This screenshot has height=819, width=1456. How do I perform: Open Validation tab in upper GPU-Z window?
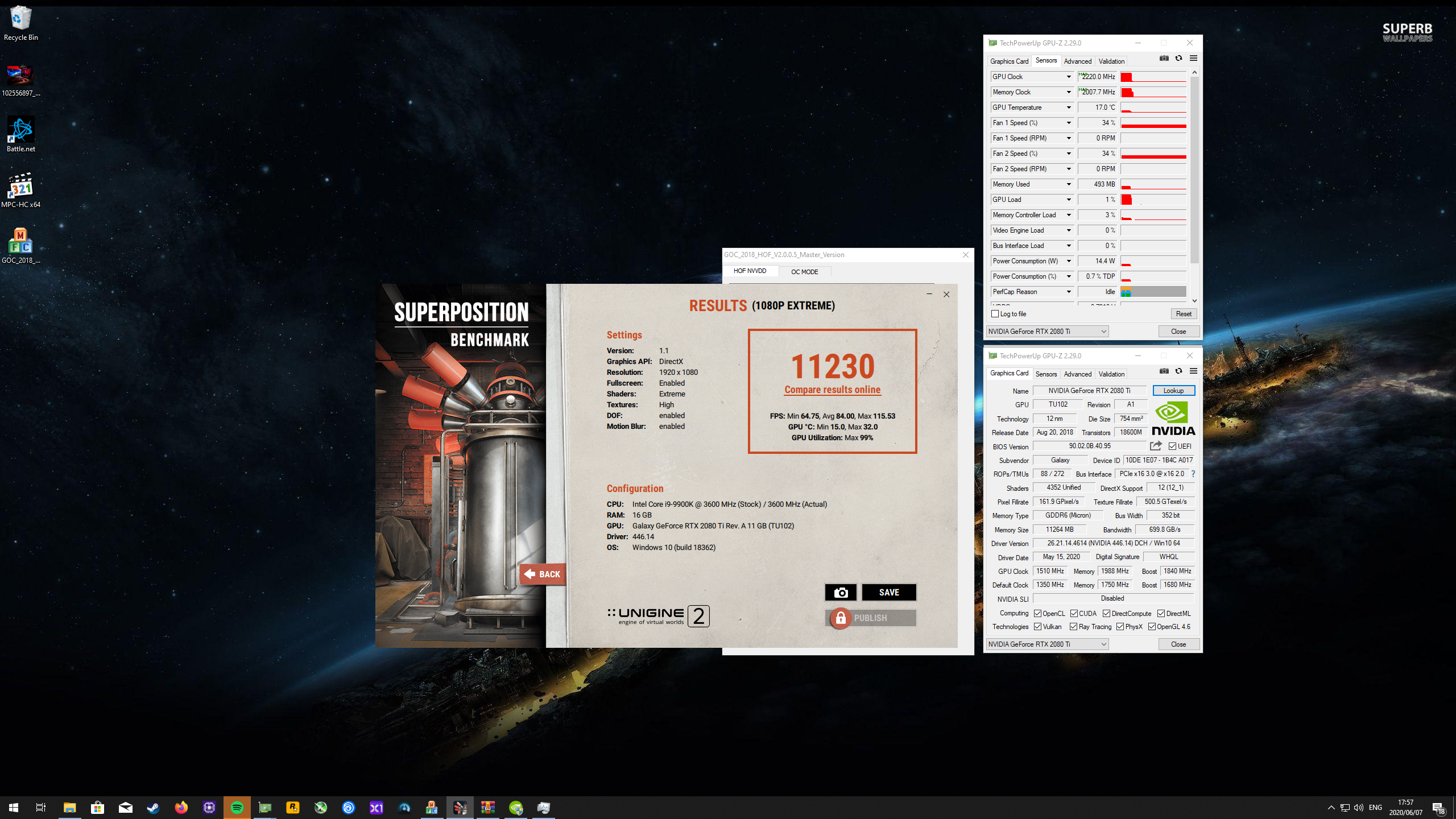click(1111, 61)
